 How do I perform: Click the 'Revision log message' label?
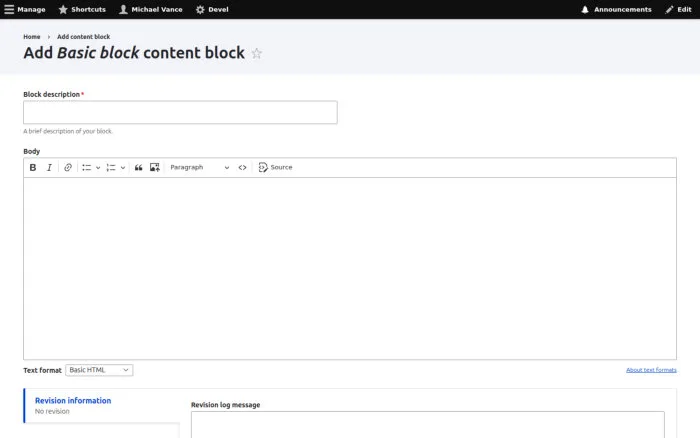point(225,405)
